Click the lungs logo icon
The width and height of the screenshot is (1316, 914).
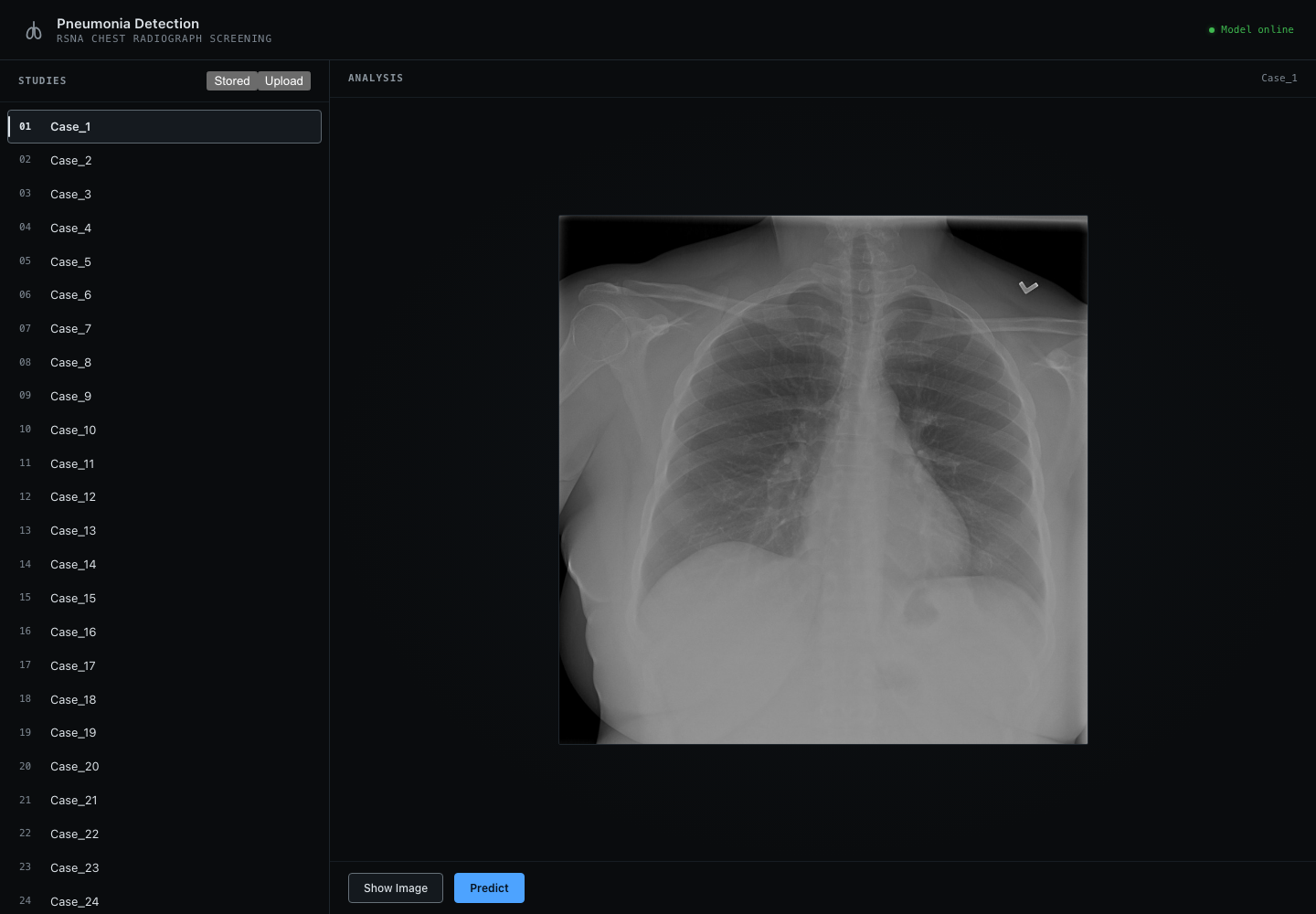(x=34, y=31)
